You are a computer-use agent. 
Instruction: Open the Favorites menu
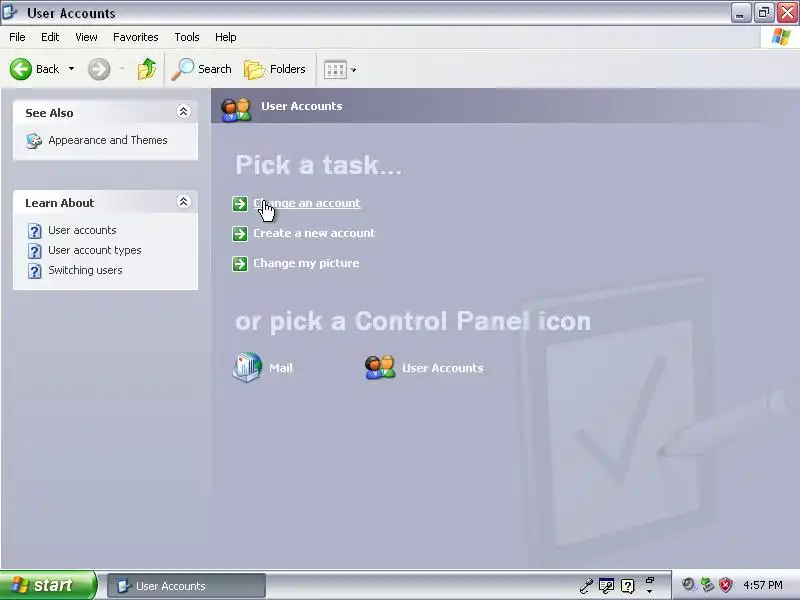click(136, 37)
